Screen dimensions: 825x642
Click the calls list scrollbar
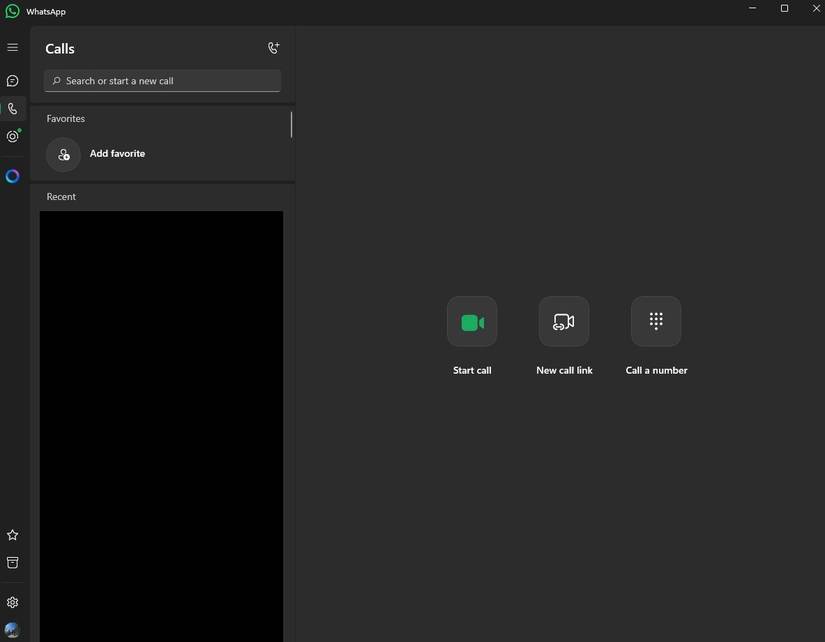pyautogui.click(x=291, y=125)
